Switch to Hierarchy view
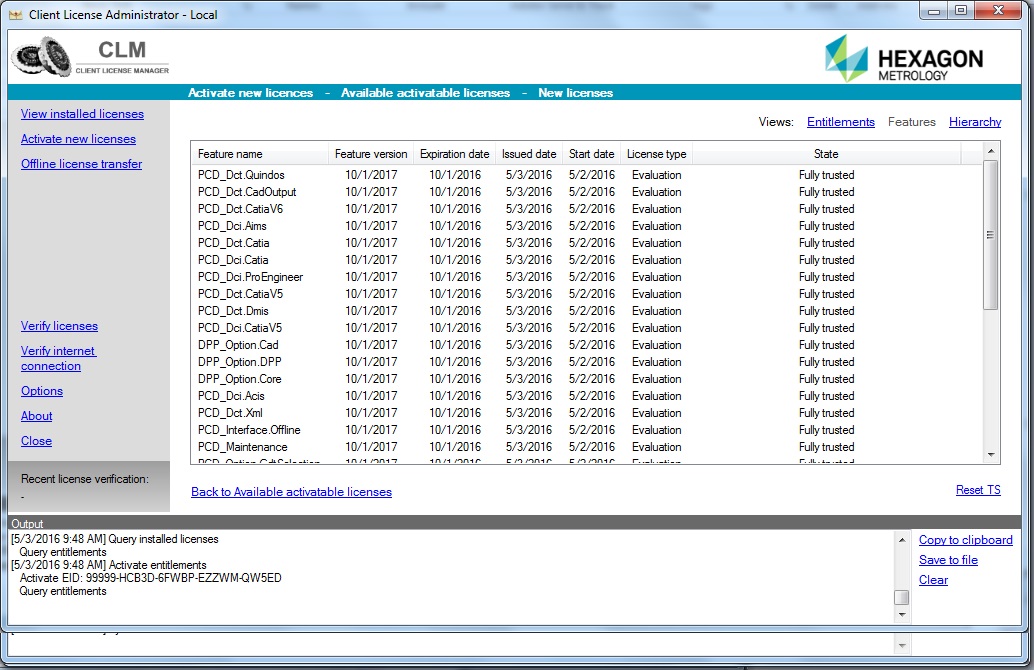The width and height of the screenshot is (1034, 670). [x=974, y=122]
